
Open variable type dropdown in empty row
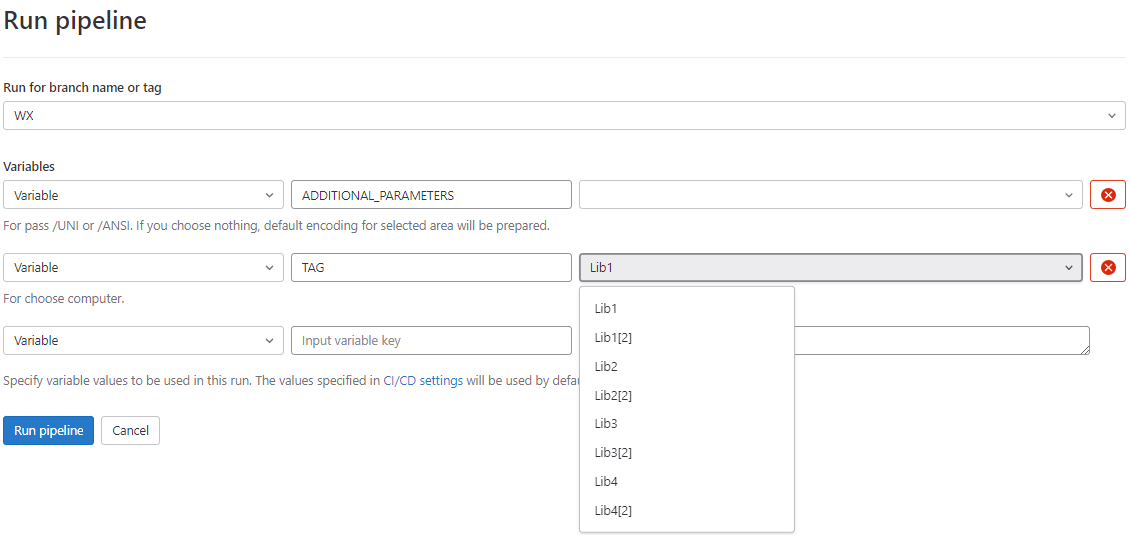[x=143, y=341]
